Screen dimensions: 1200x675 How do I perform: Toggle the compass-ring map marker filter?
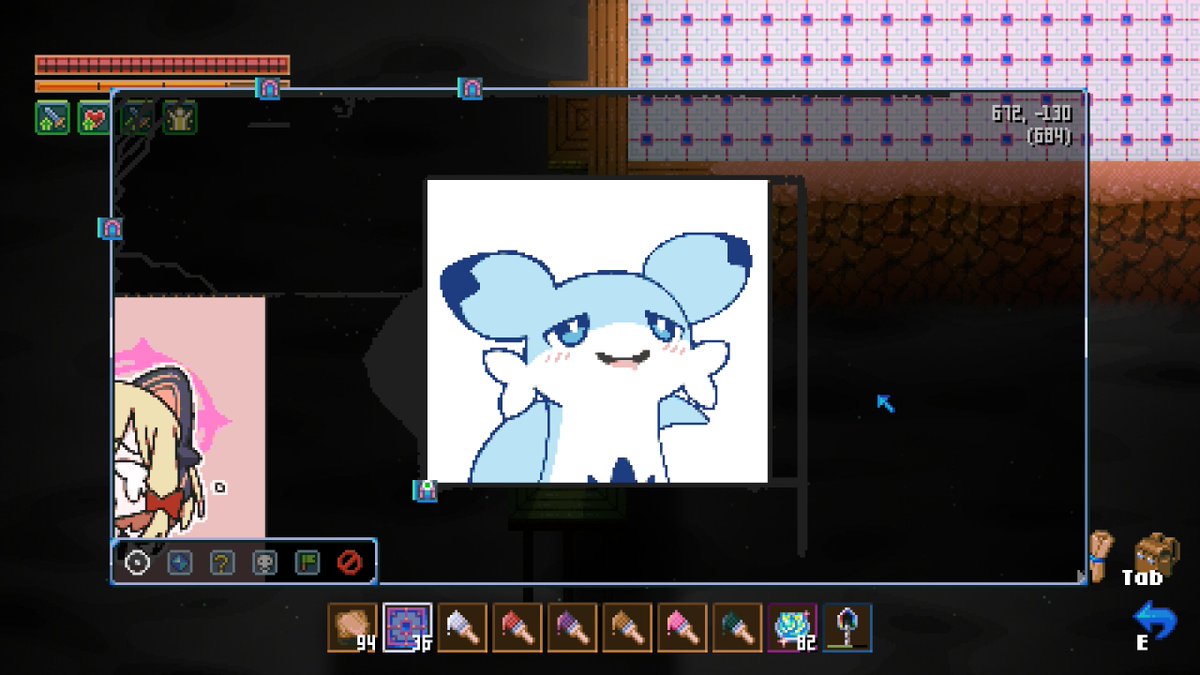(137, 563)
